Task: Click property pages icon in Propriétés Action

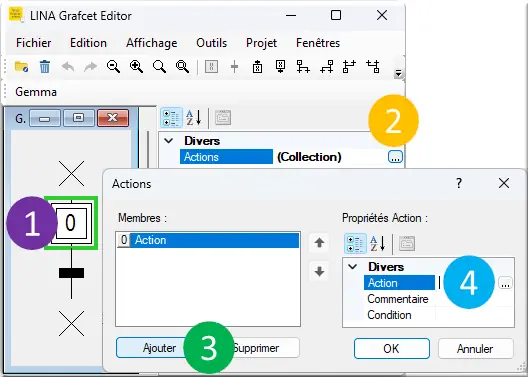Action: (407, 243)
